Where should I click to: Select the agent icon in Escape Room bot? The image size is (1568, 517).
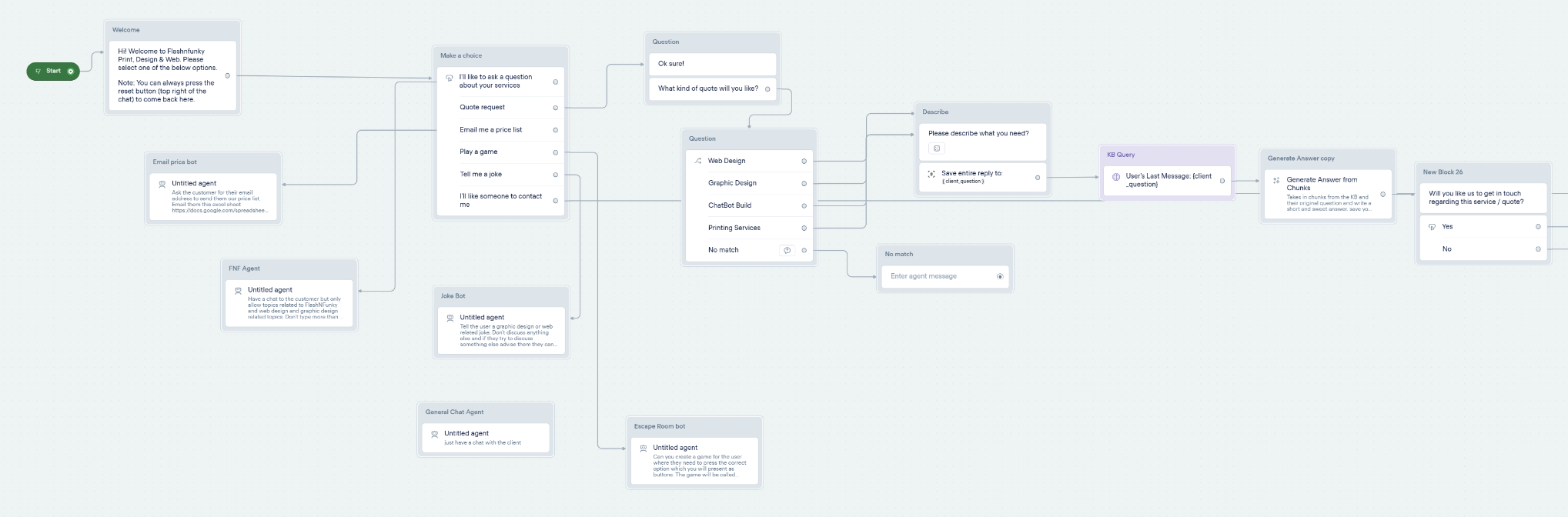644,448
